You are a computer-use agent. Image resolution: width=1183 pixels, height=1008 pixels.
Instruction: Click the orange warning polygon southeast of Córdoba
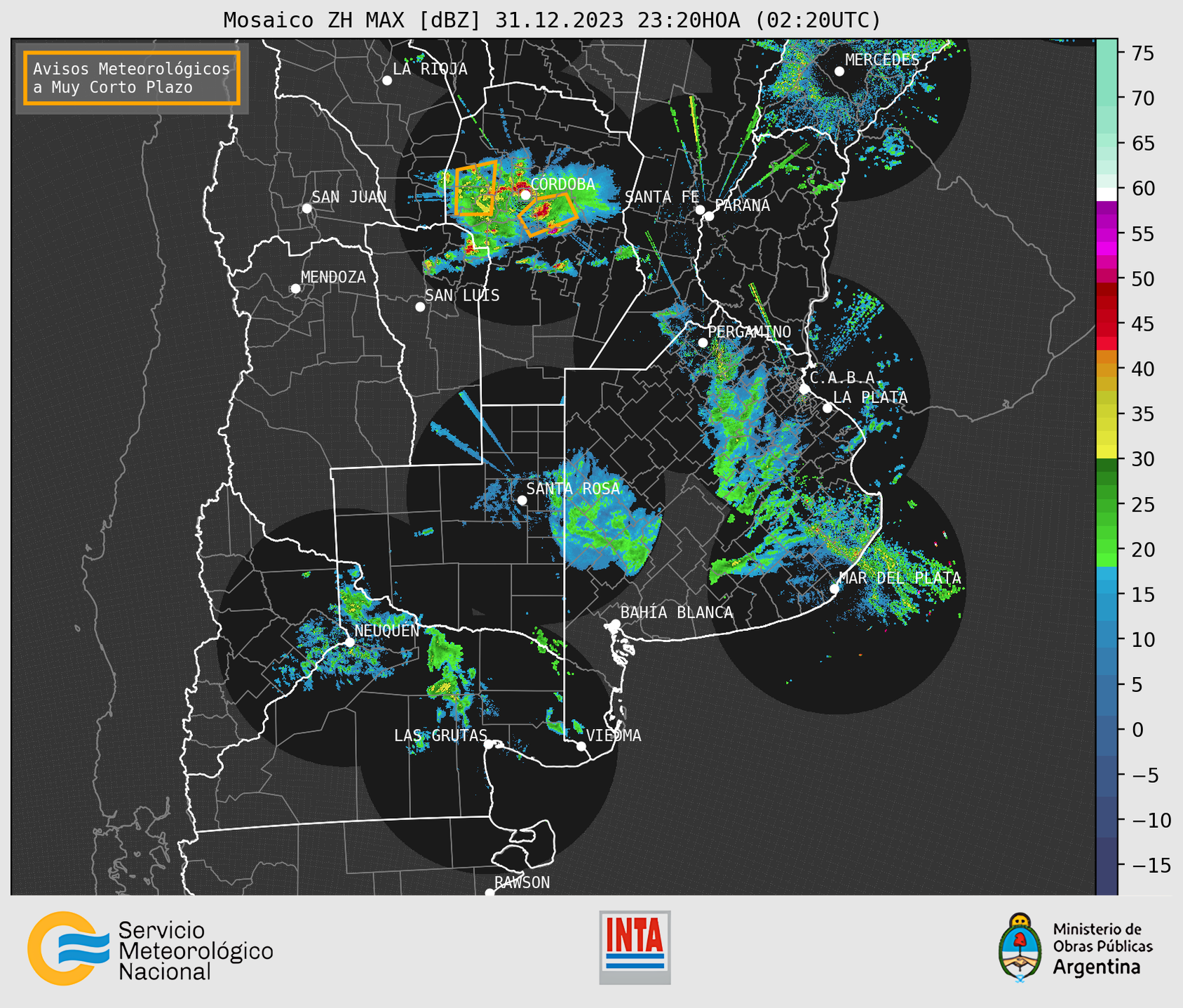click(x=548, y=214)
